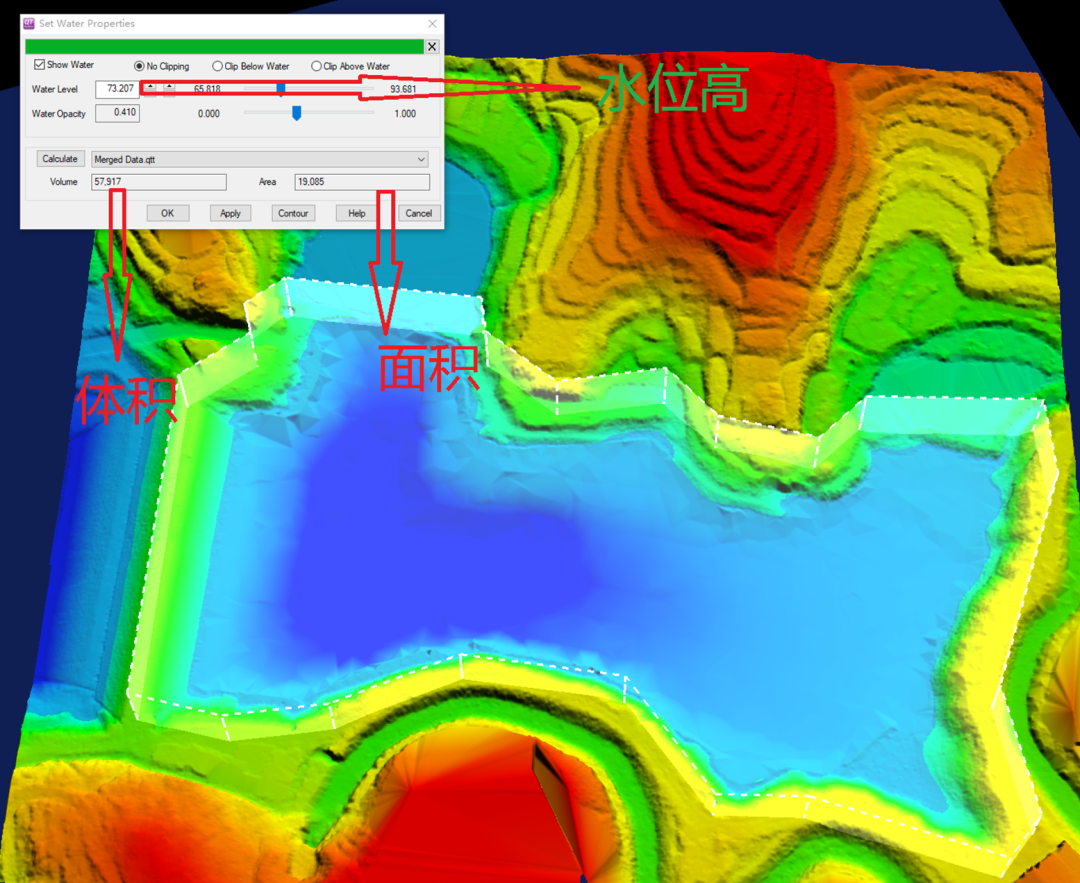Uncheck the Show Water checkbox
The height and width of the screenshot is (883, 1080).
point(39,65)
